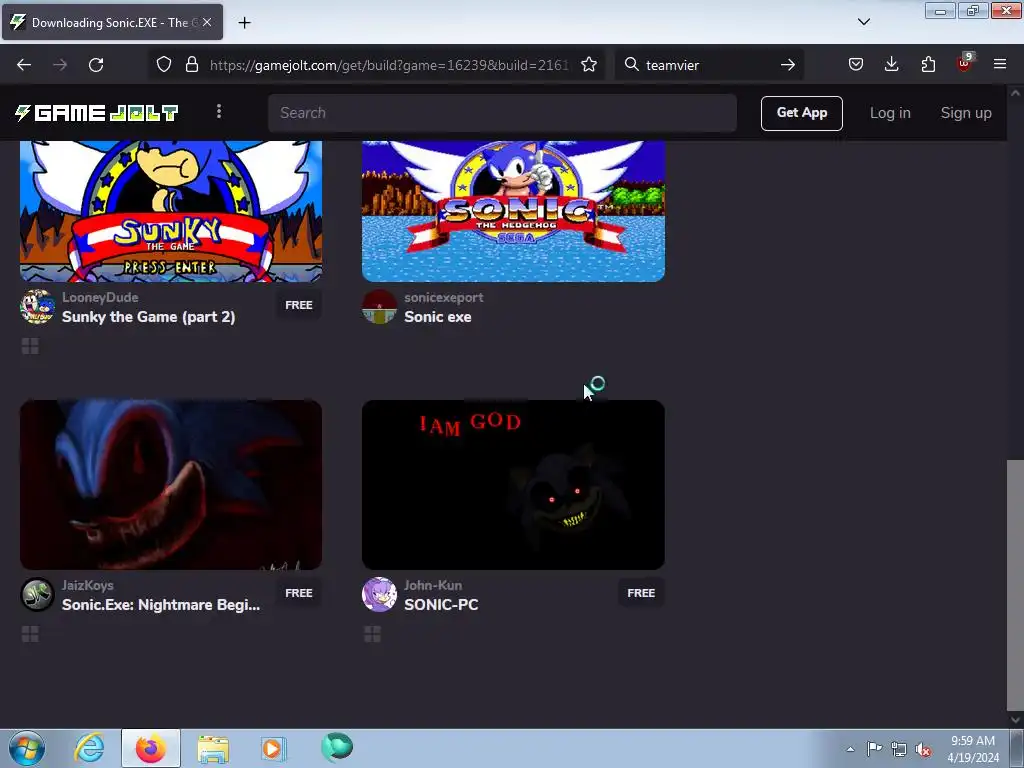Launch Internet Explorer from taskbar
The image size is (1024, 768).
point(89,748)
